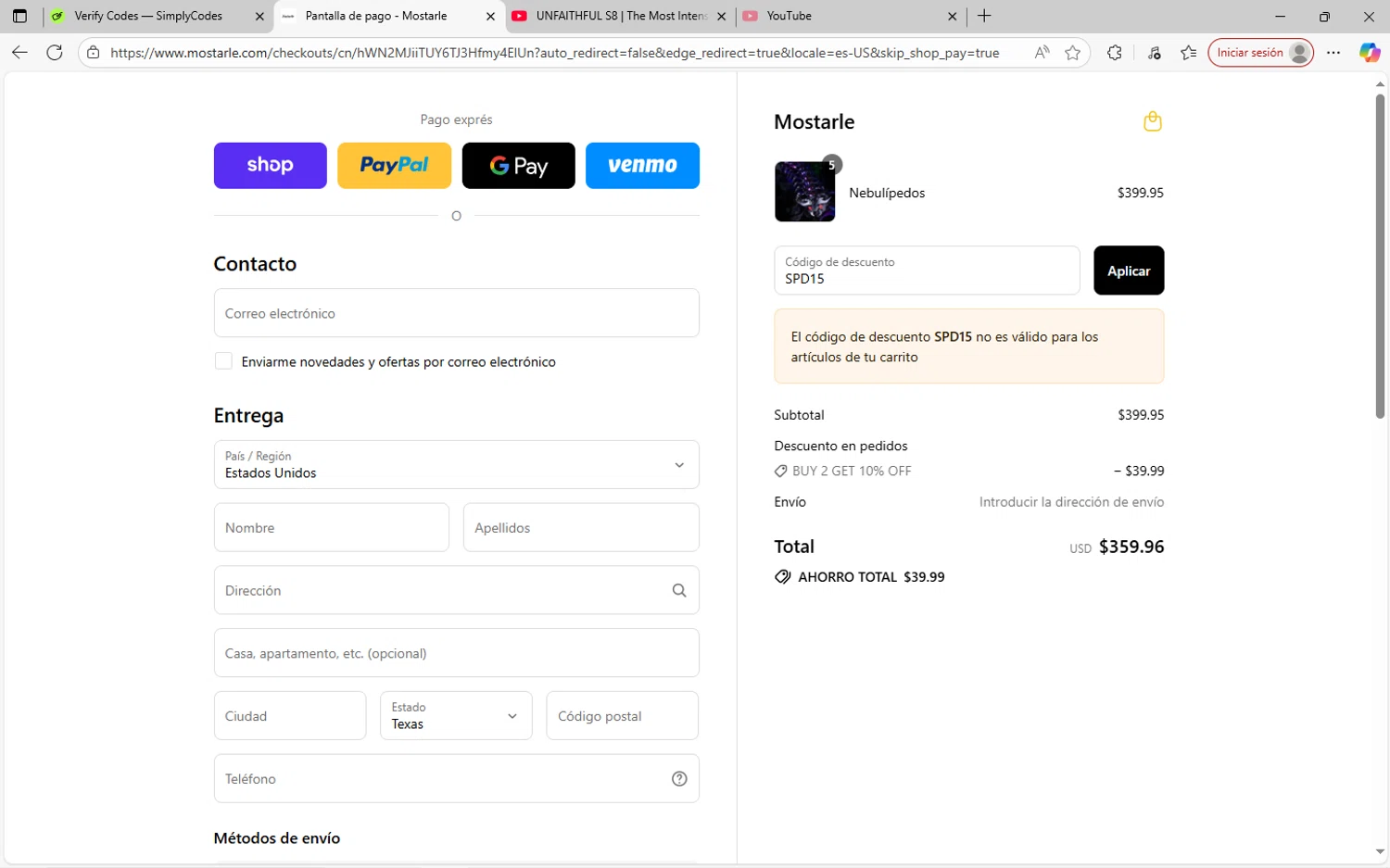Open the Copilot sidebar icon

pos(1370,53)
